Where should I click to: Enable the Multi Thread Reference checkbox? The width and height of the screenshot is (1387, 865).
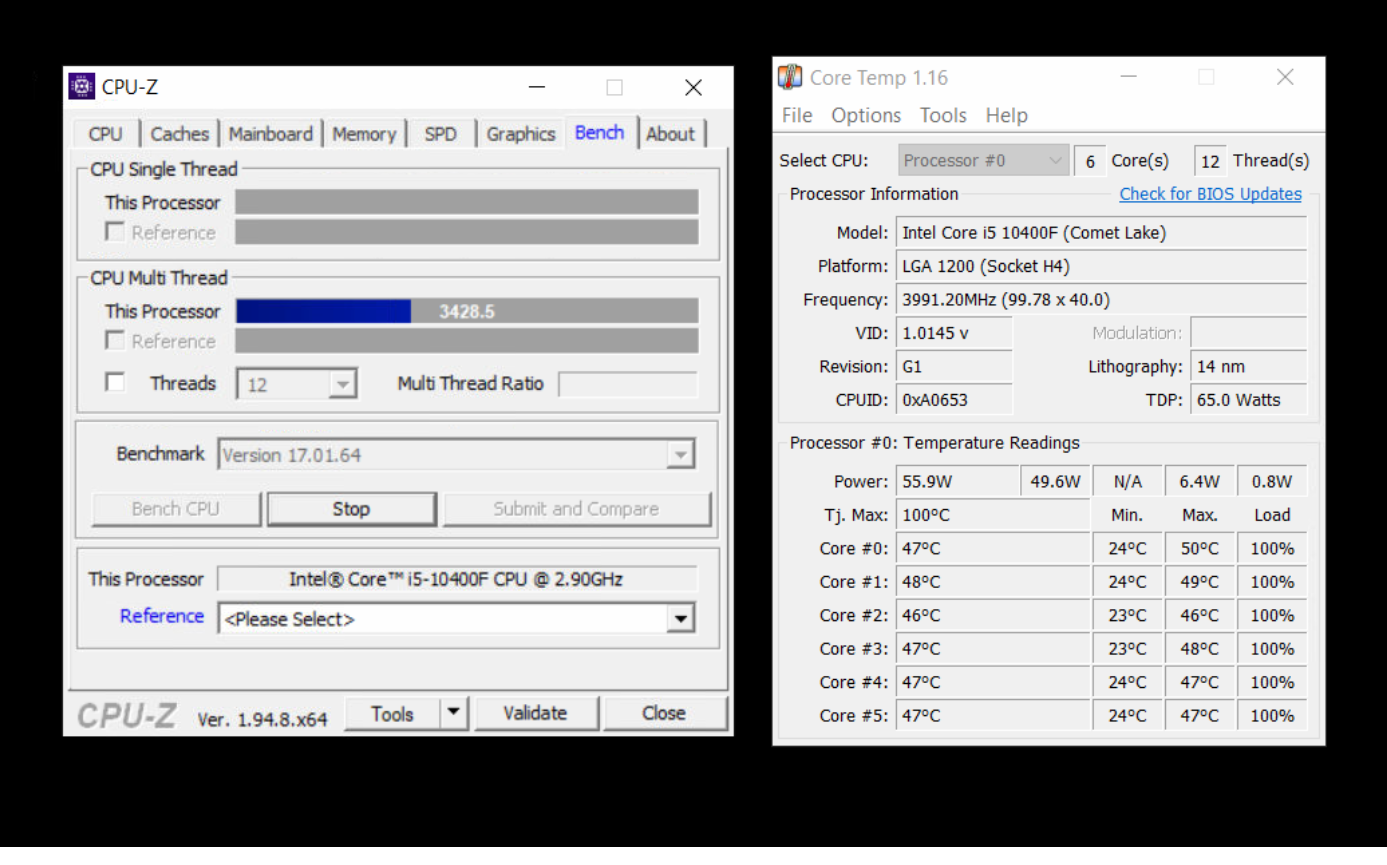[115, 341]
